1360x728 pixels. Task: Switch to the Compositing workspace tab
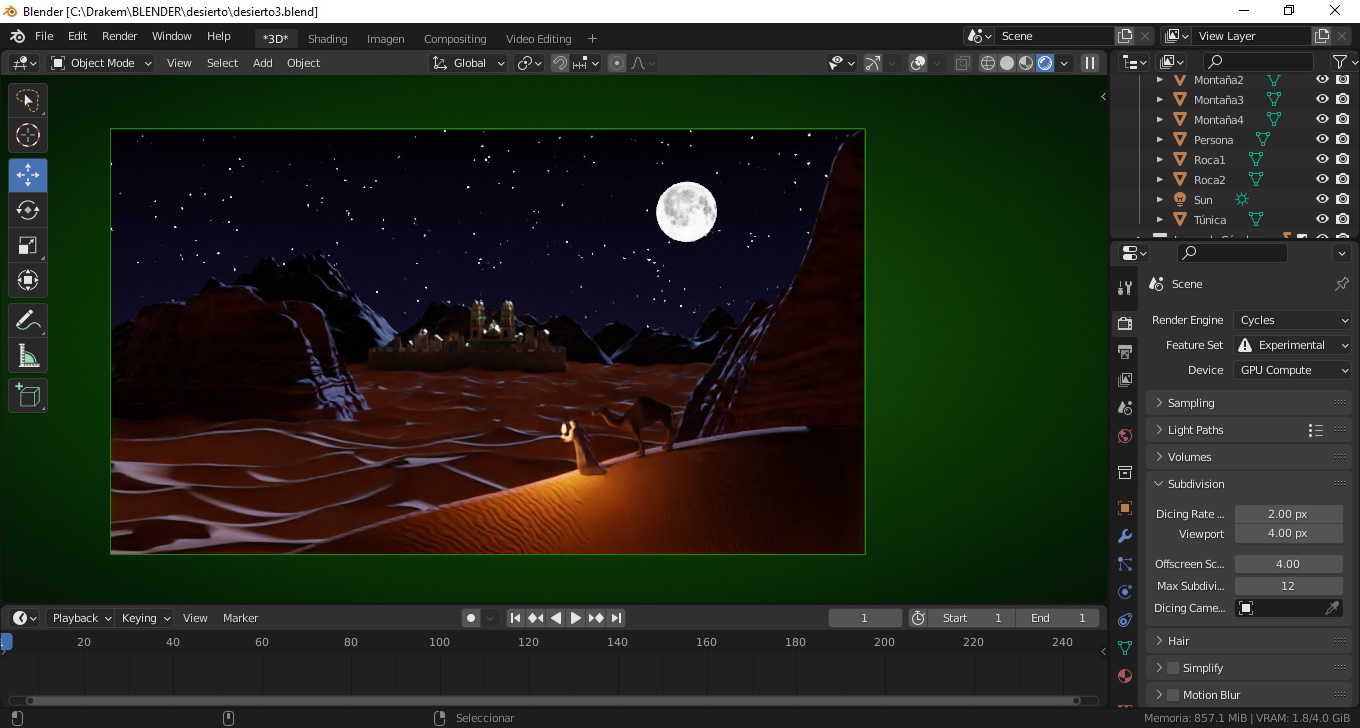pos(455,39)
